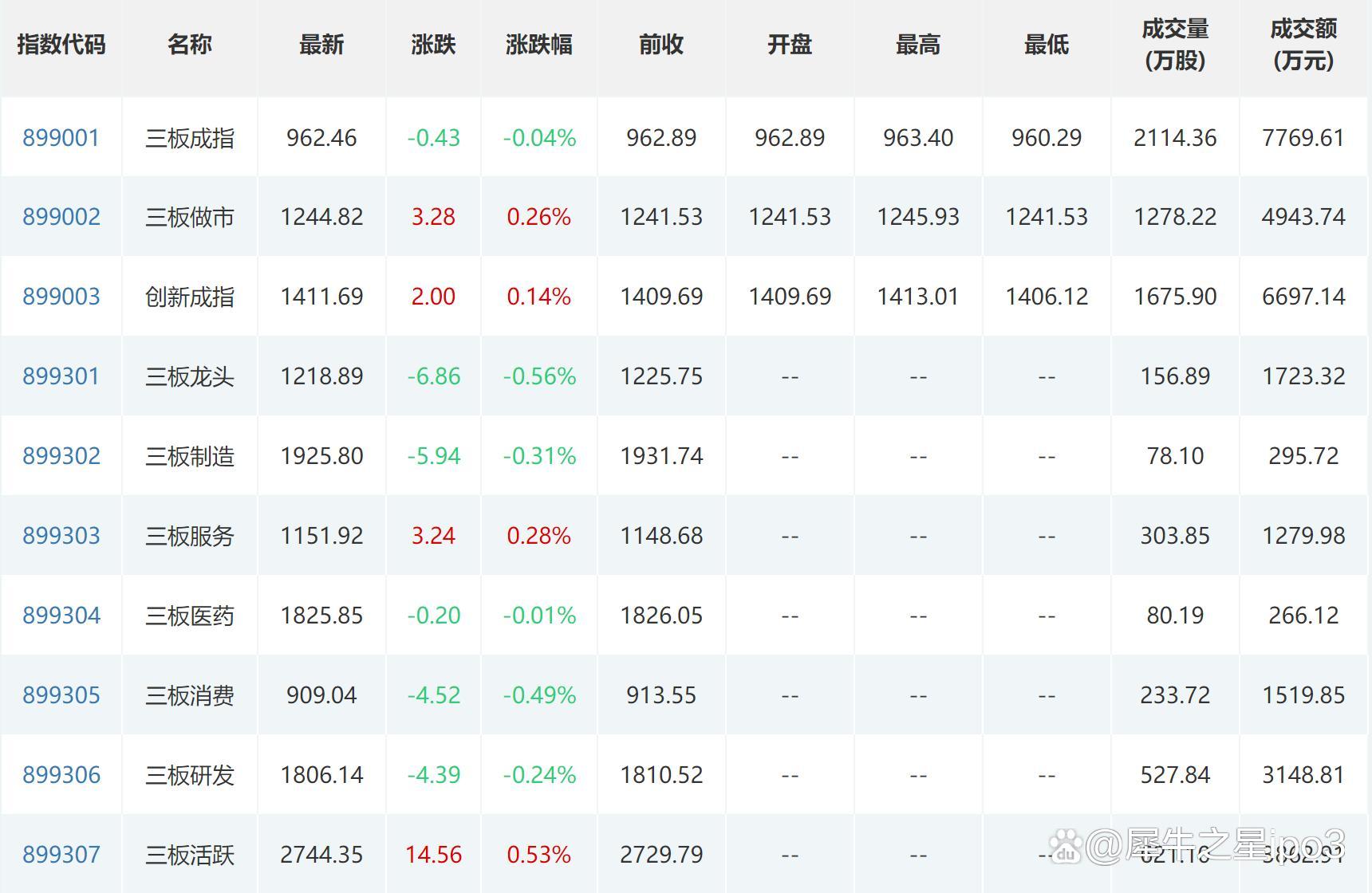Open index 899302 三板制造 link
1372x893 pixels.
pyautogui.click(x=61, y=455)
